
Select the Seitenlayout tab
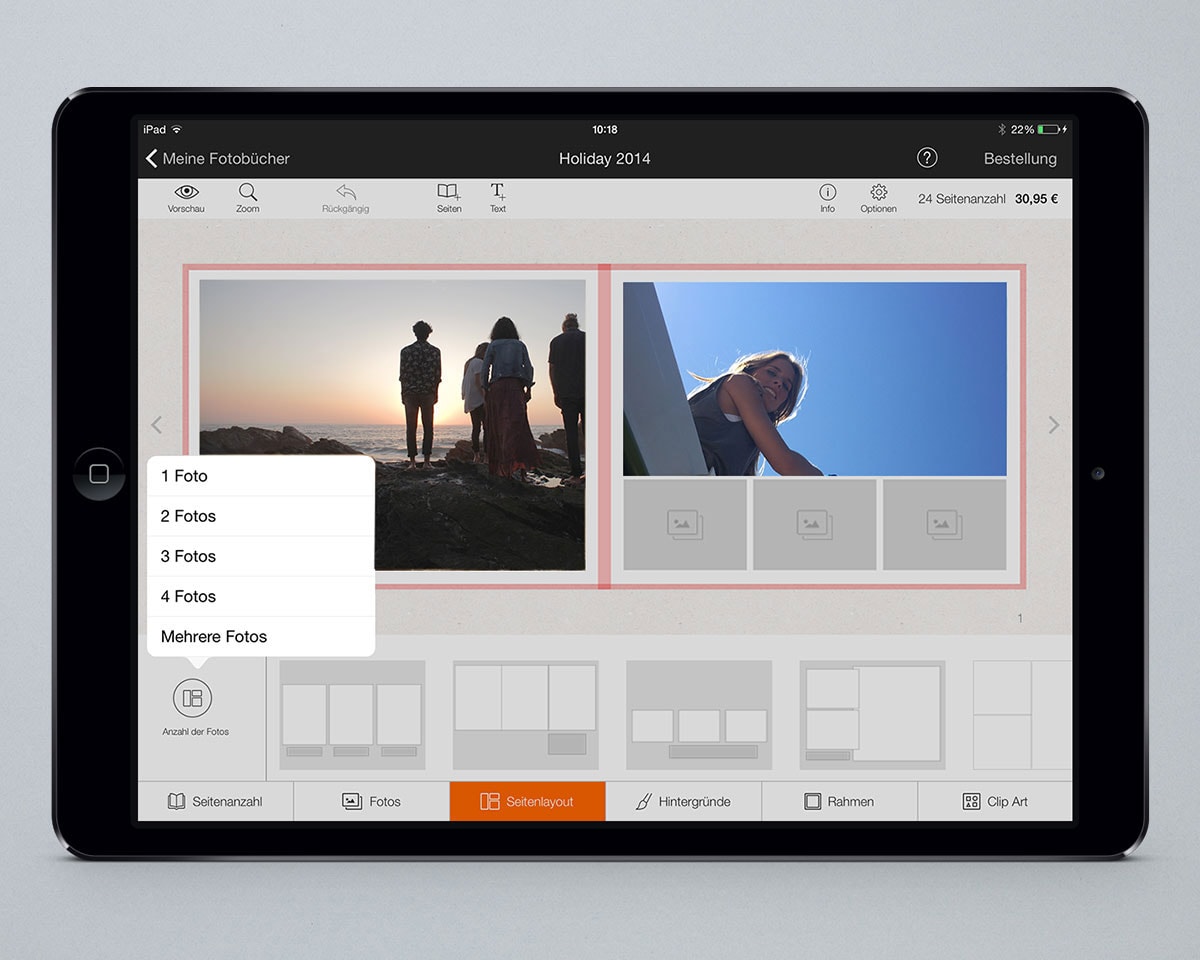click(527, 801)
